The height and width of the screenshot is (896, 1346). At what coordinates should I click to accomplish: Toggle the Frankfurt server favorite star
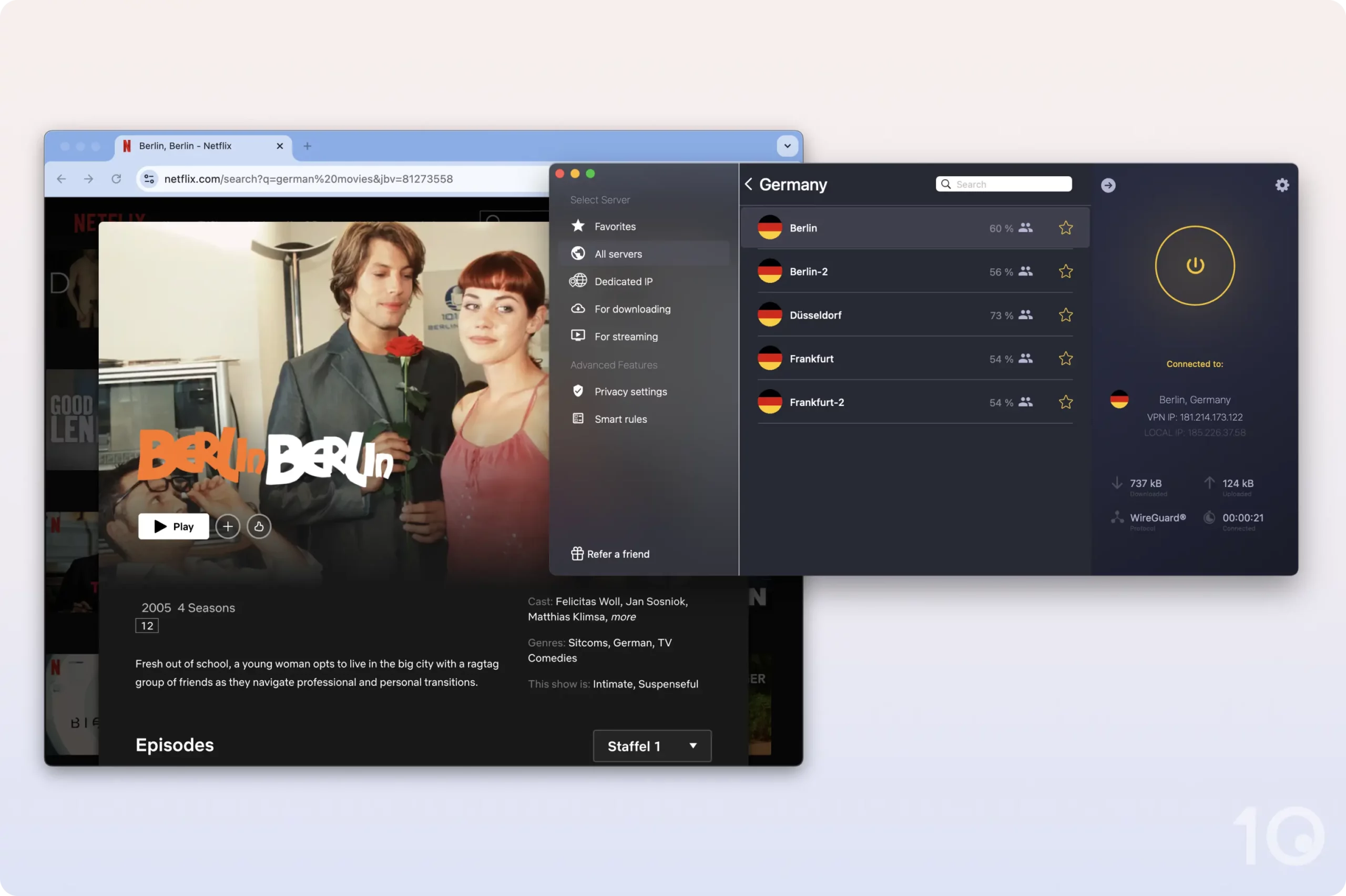click(x=1065, y=358)
